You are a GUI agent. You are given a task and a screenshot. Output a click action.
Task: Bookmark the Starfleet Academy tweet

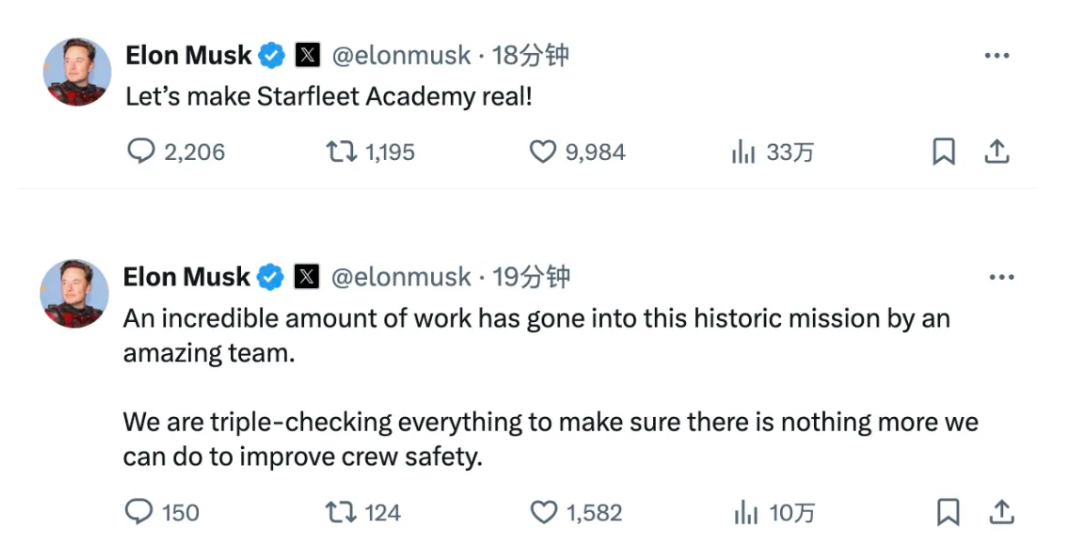944,152
